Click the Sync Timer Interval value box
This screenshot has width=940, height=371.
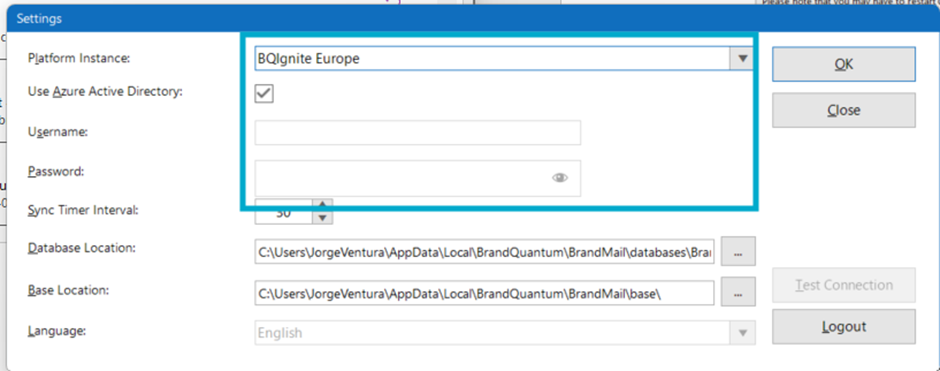coord(284,212)
